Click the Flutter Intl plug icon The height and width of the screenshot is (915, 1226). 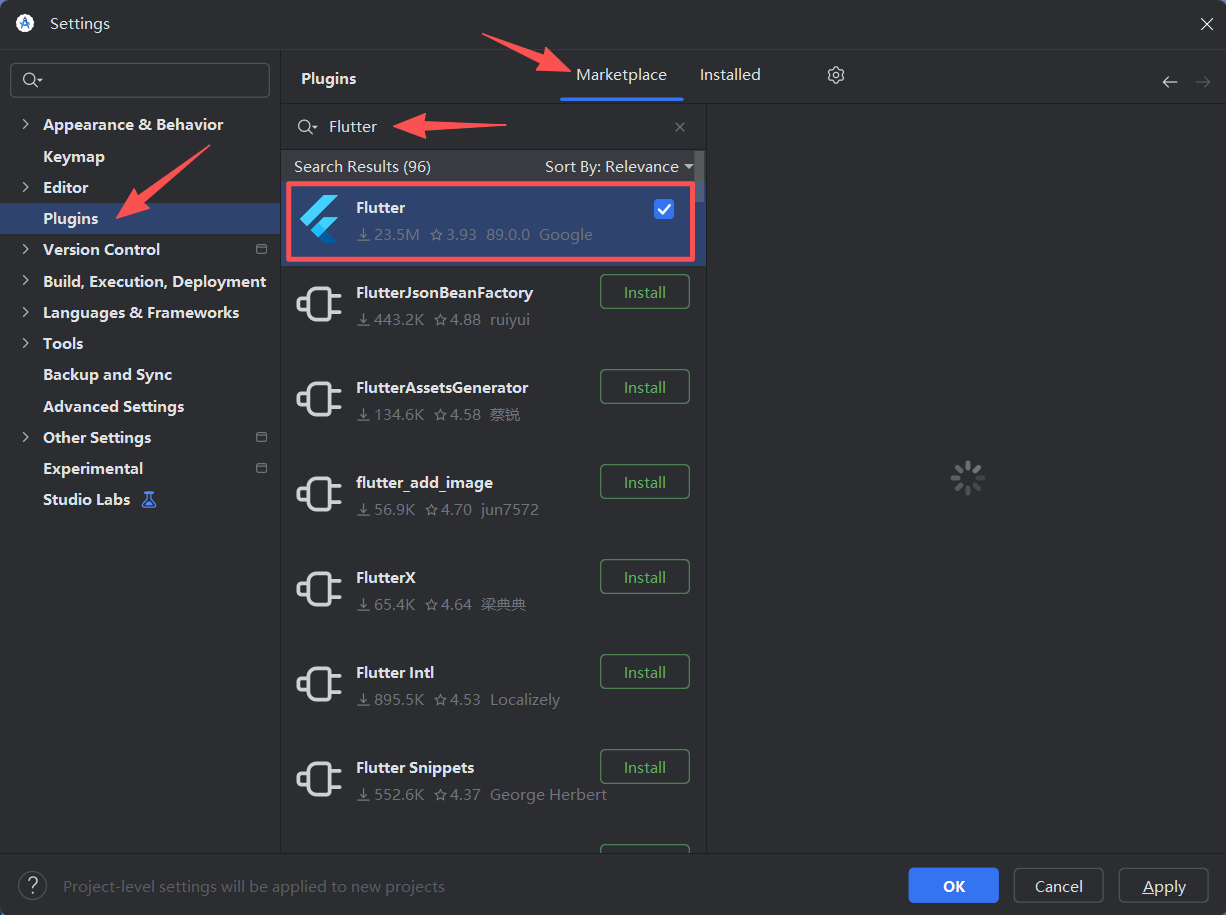(x=319, y=685)
